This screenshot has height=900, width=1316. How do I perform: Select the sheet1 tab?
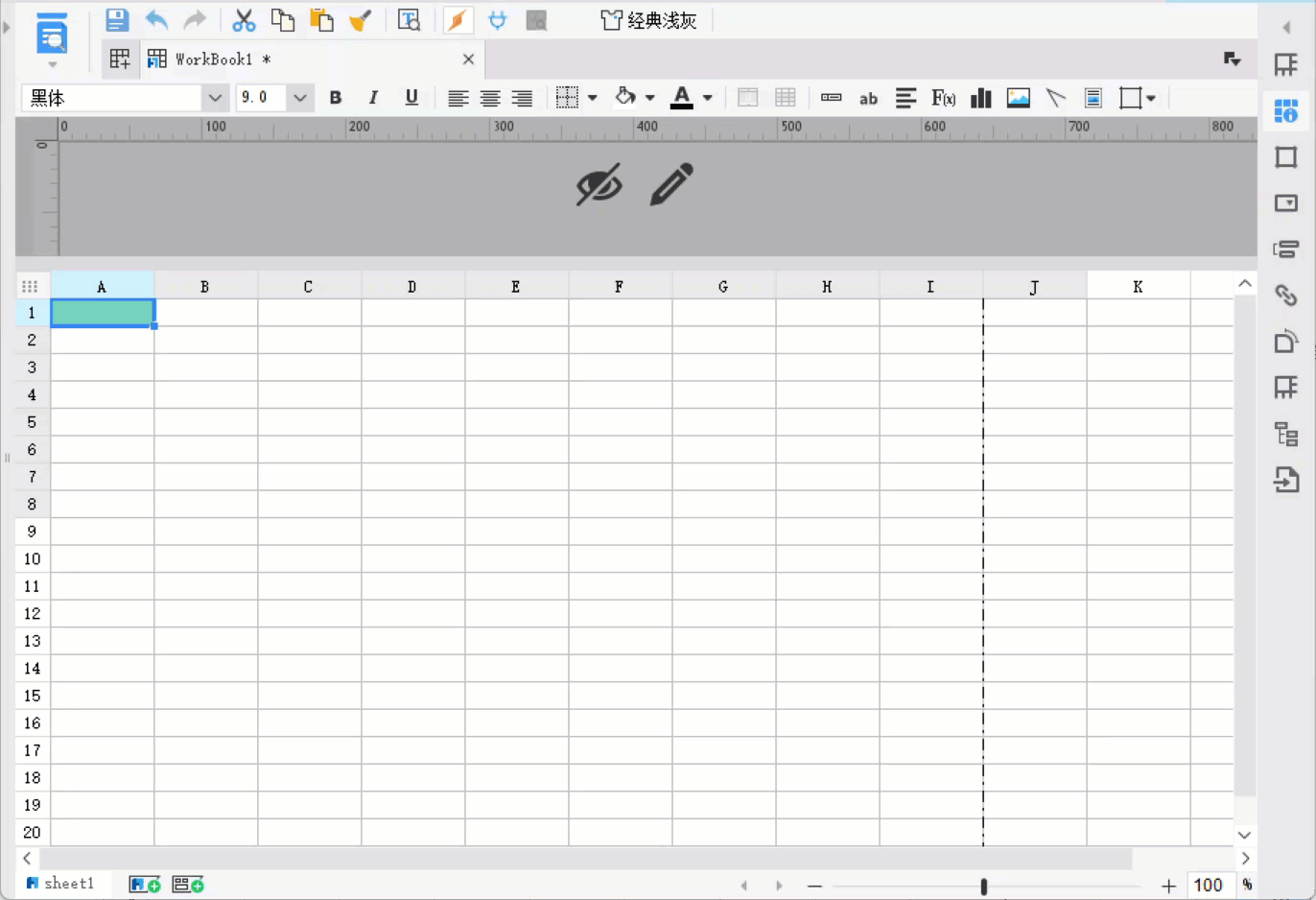[x=60, y=884]
